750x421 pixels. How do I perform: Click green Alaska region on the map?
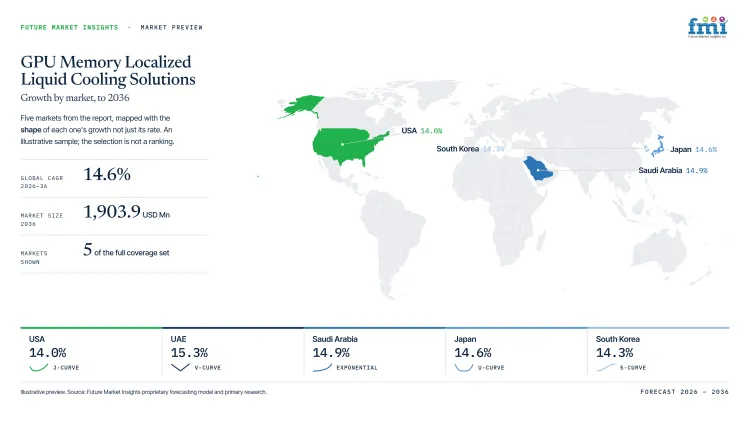(x=301, y=106)
